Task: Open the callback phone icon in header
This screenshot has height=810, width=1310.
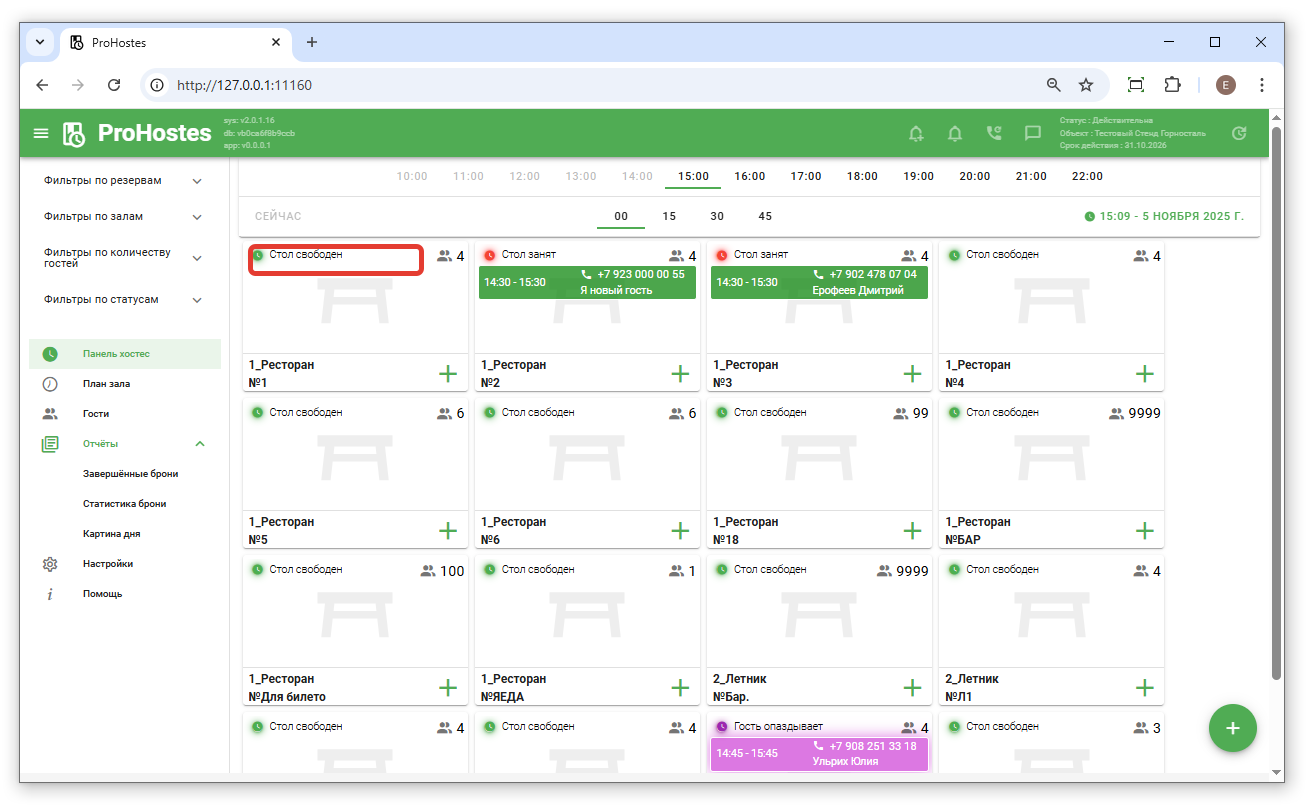Action: pyautogui.click(x=993, y=133)
